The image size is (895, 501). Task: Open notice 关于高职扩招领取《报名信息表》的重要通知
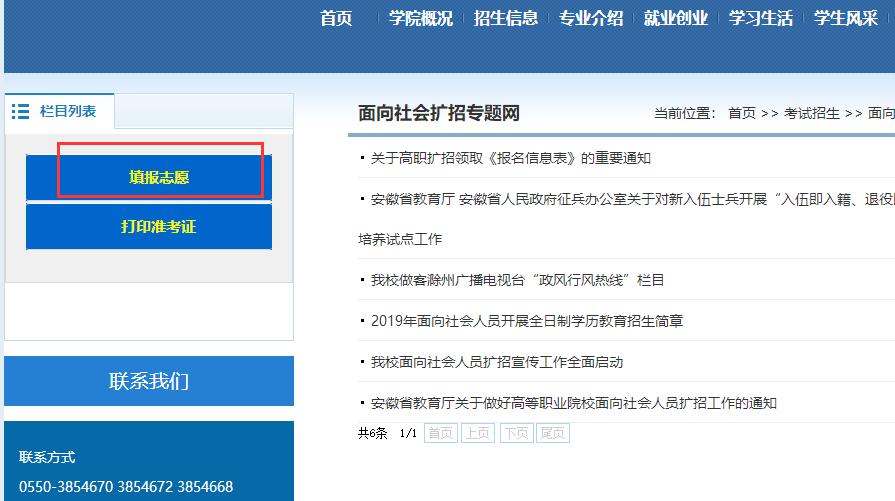click(510, 158)
